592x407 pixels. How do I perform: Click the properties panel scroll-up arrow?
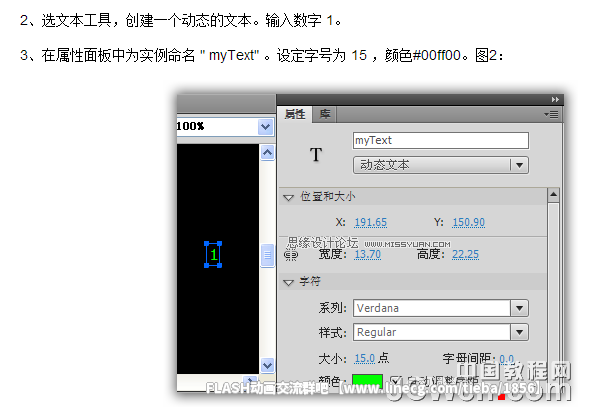point(553,195)
